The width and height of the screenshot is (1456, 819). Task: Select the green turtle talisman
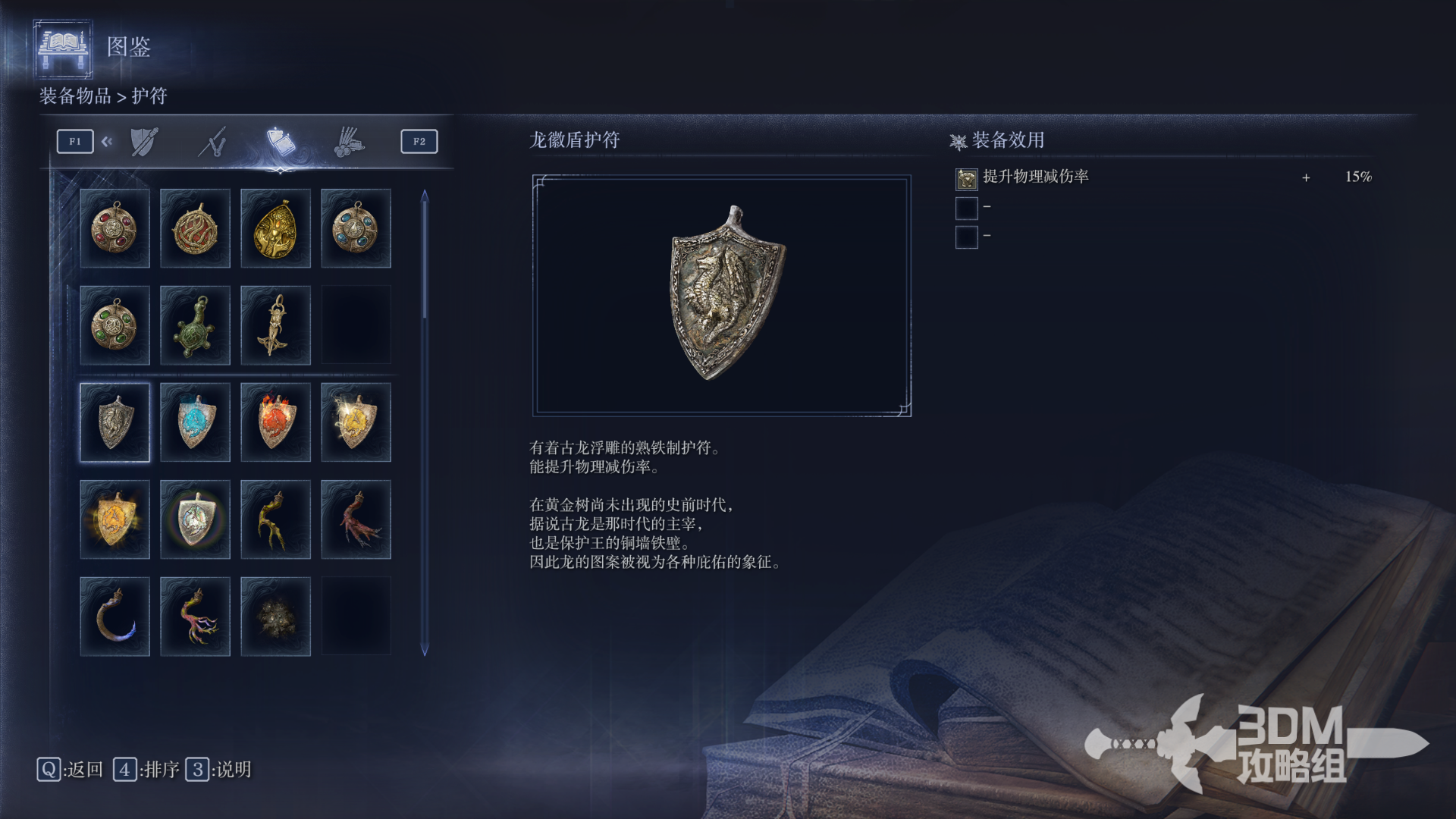coord(195,325)
